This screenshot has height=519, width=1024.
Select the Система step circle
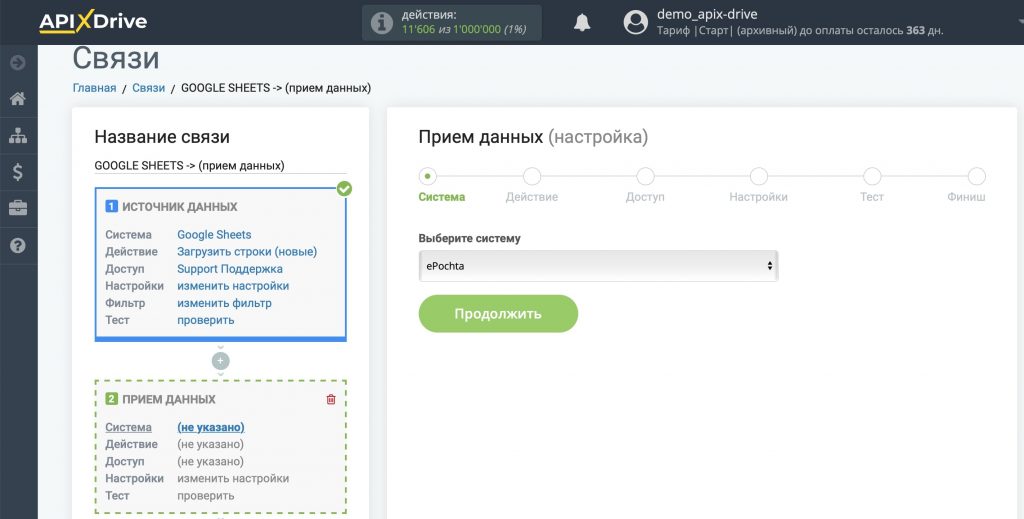(x=428, y=176)
